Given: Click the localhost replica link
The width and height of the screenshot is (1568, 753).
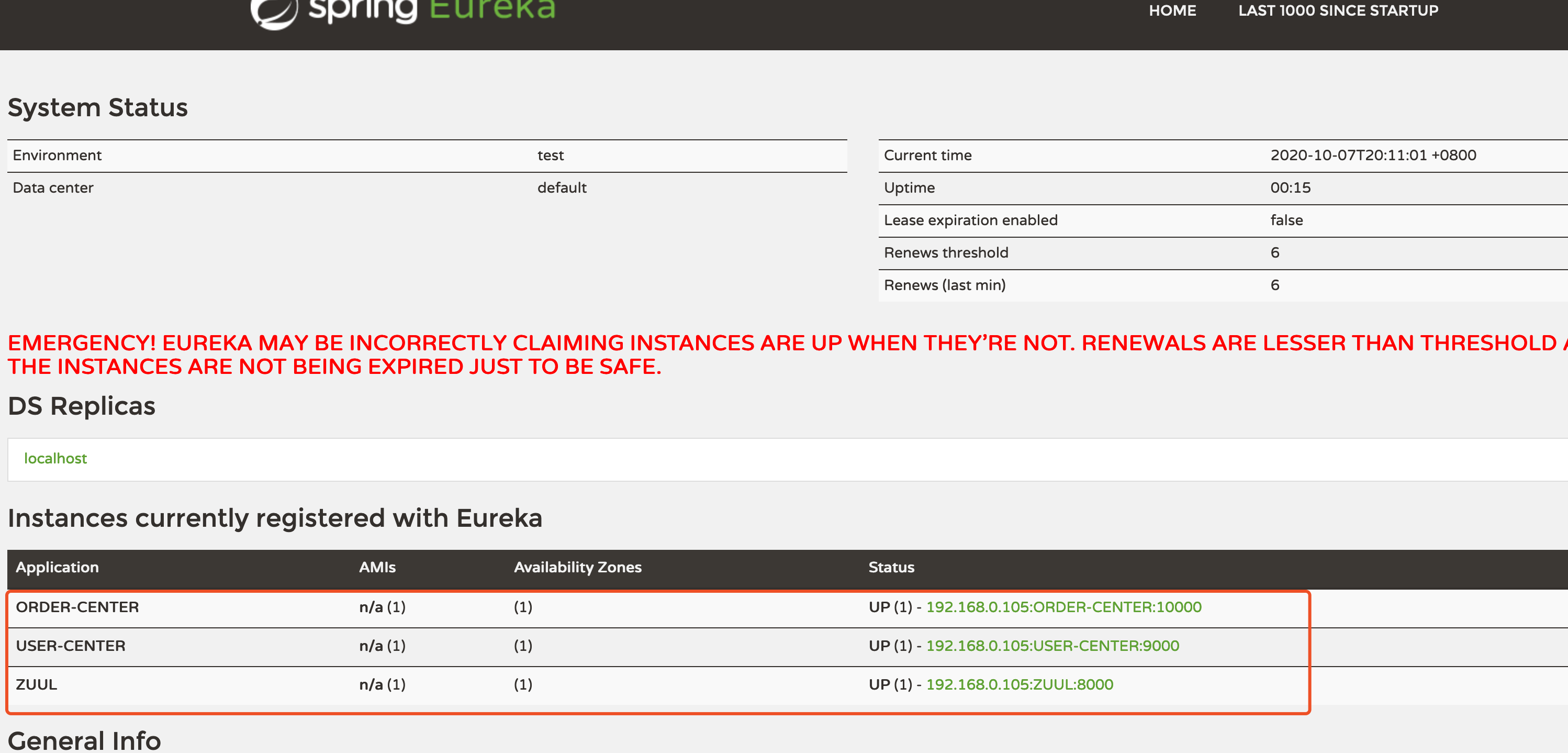Looking at the screenshot, I should [x=55, y=458].
